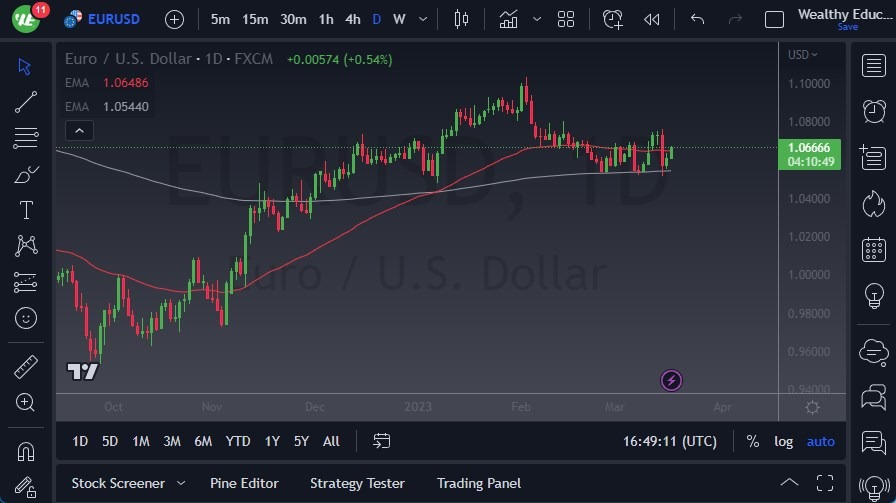Open the candlestick chart style selector
The height and width of the screenshot is (503, 896).
click(461, 19)
